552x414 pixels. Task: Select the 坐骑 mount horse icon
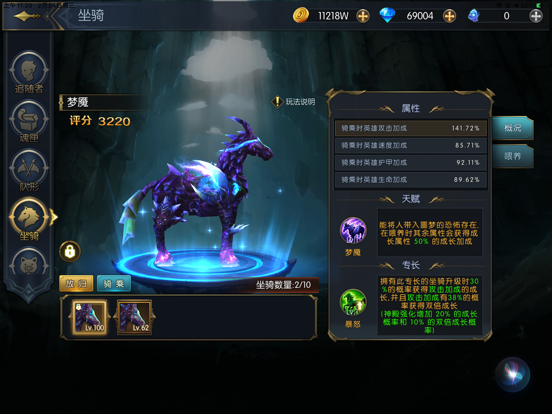tap(29, 219)
